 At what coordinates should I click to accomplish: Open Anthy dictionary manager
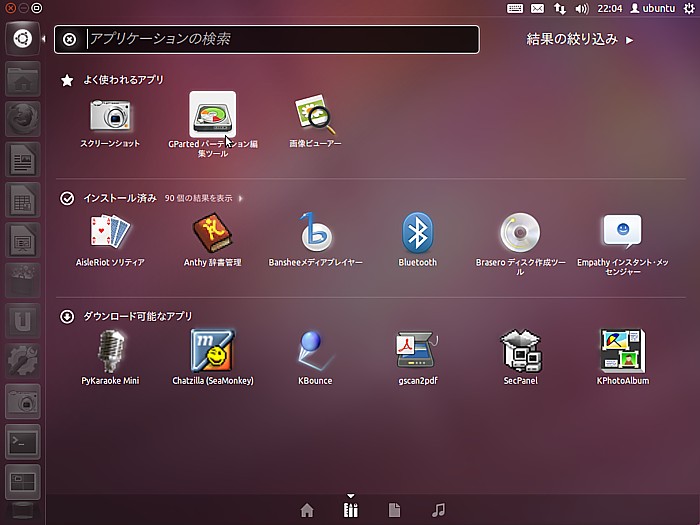(x=212, y=241)
